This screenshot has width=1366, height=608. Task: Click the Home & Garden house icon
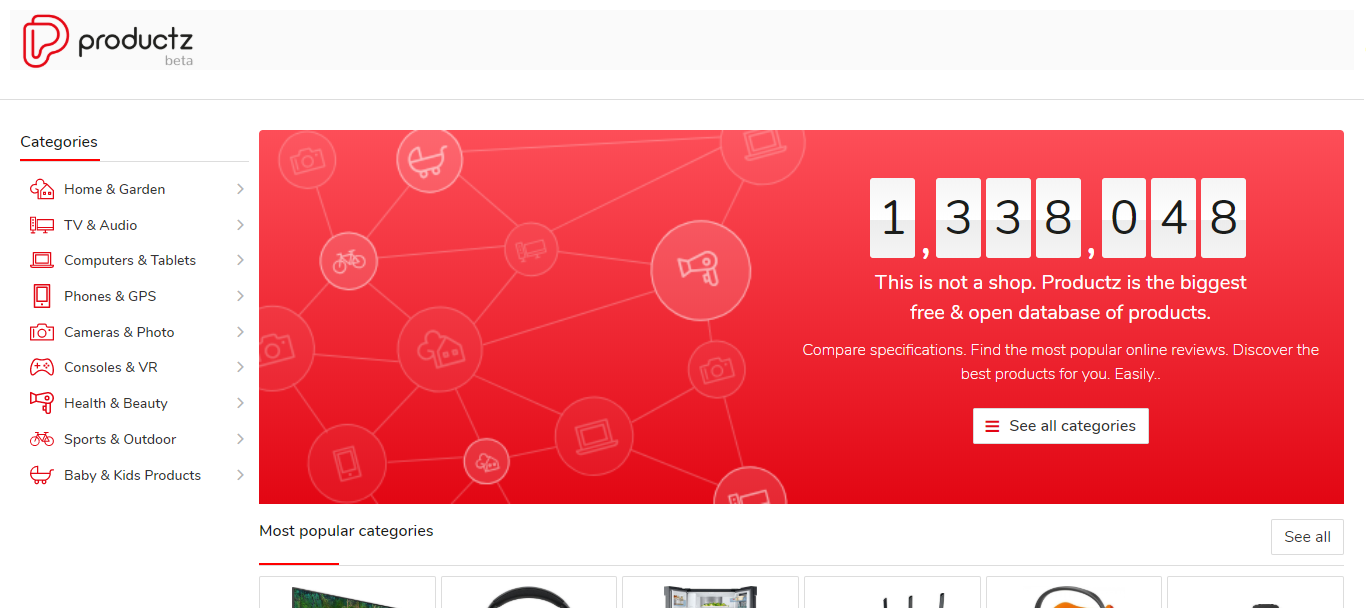click(41, 189)
